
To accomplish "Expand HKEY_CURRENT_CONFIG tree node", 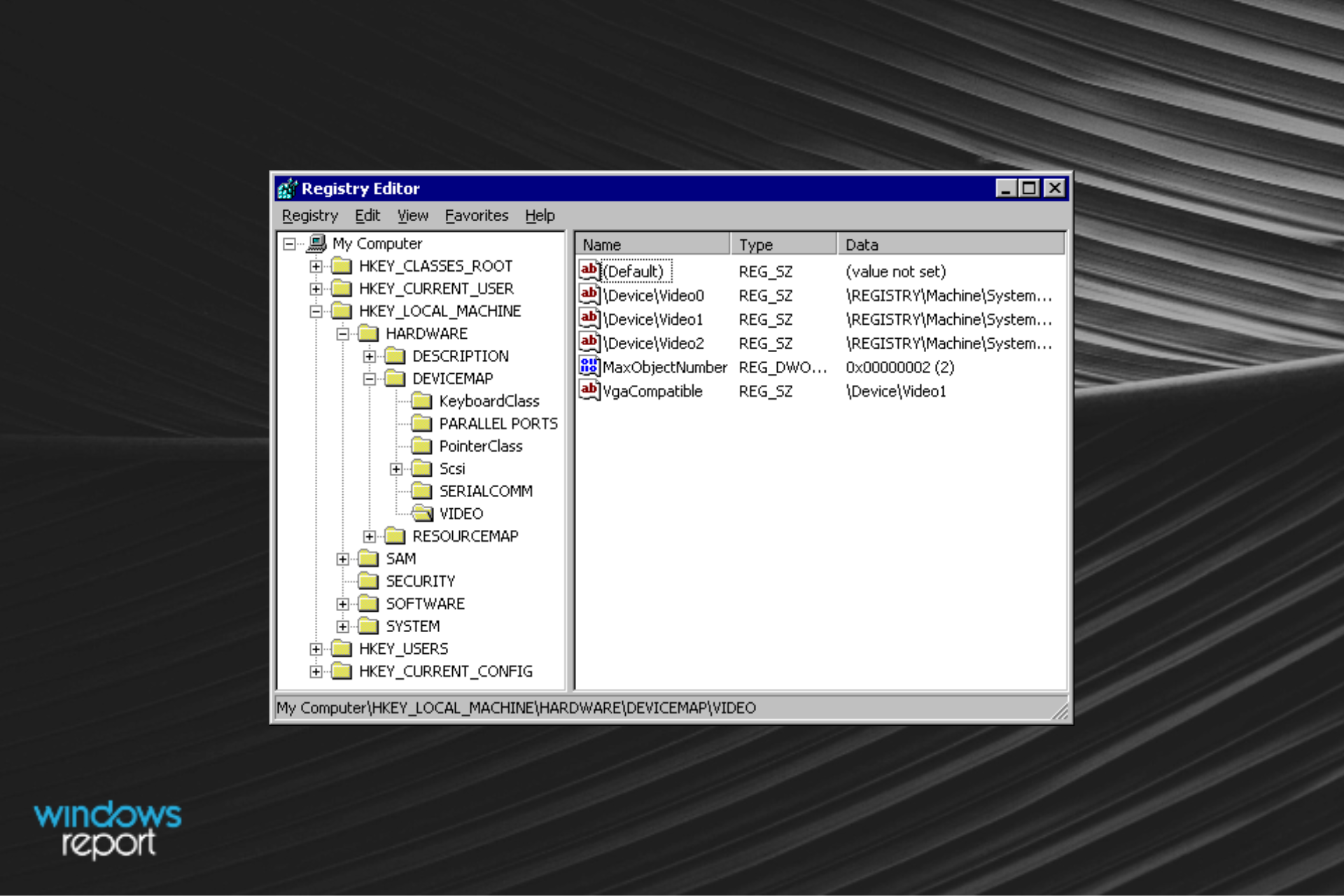I will (x=316, y=671).
